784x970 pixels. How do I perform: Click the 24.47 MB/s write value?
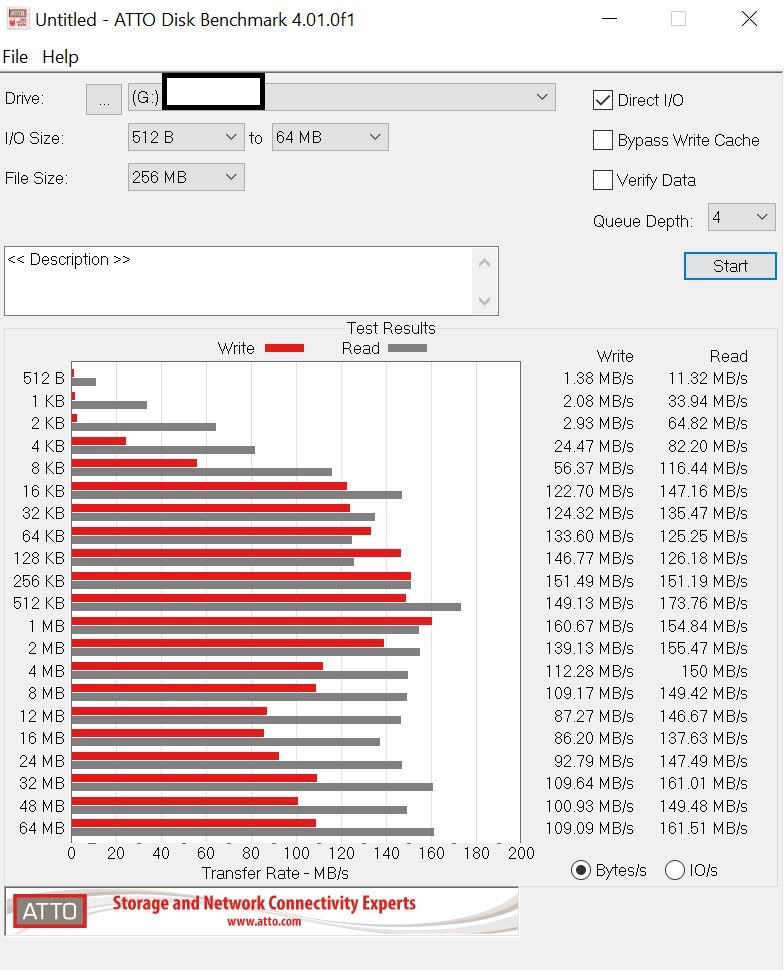(x=593, y=446)
